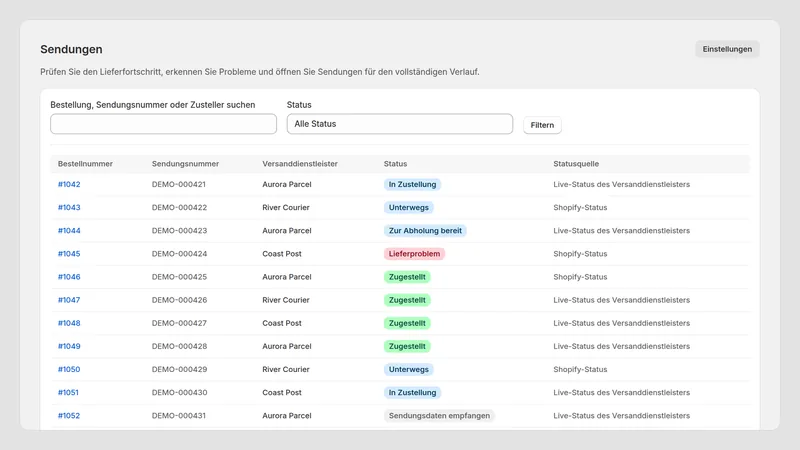Open order #1045
Viewport: 800px width, 450px height.
69,254
